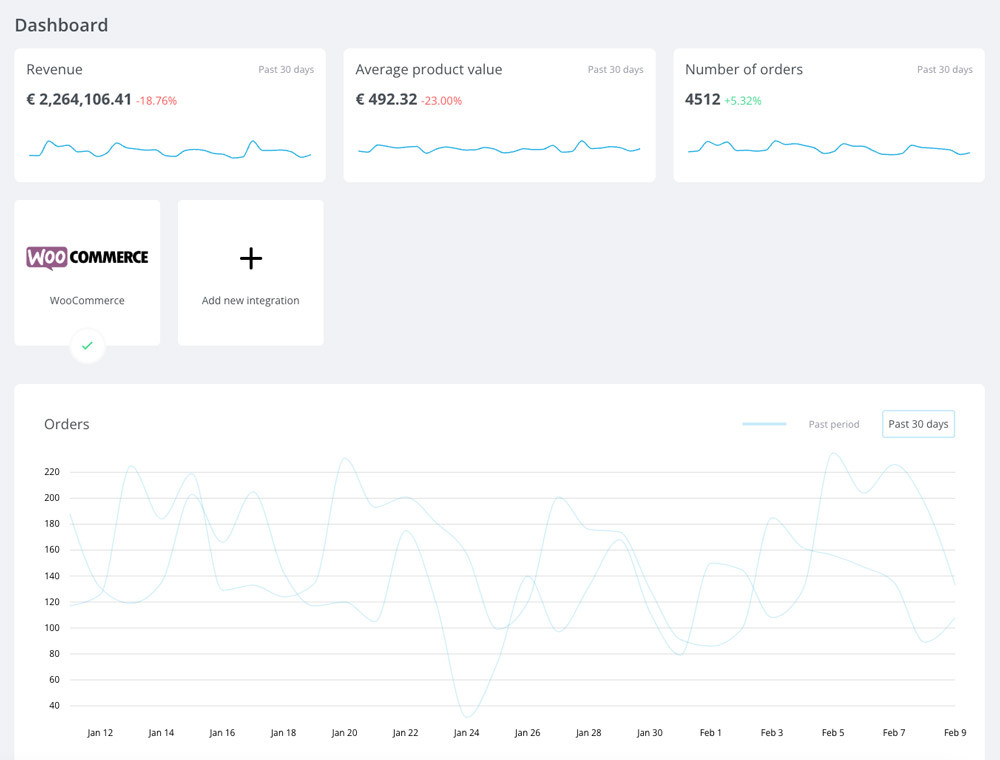The height and width of the screenshot is (760, 1000).
Task: Click the Add new integration label
Action: point(251,300)
